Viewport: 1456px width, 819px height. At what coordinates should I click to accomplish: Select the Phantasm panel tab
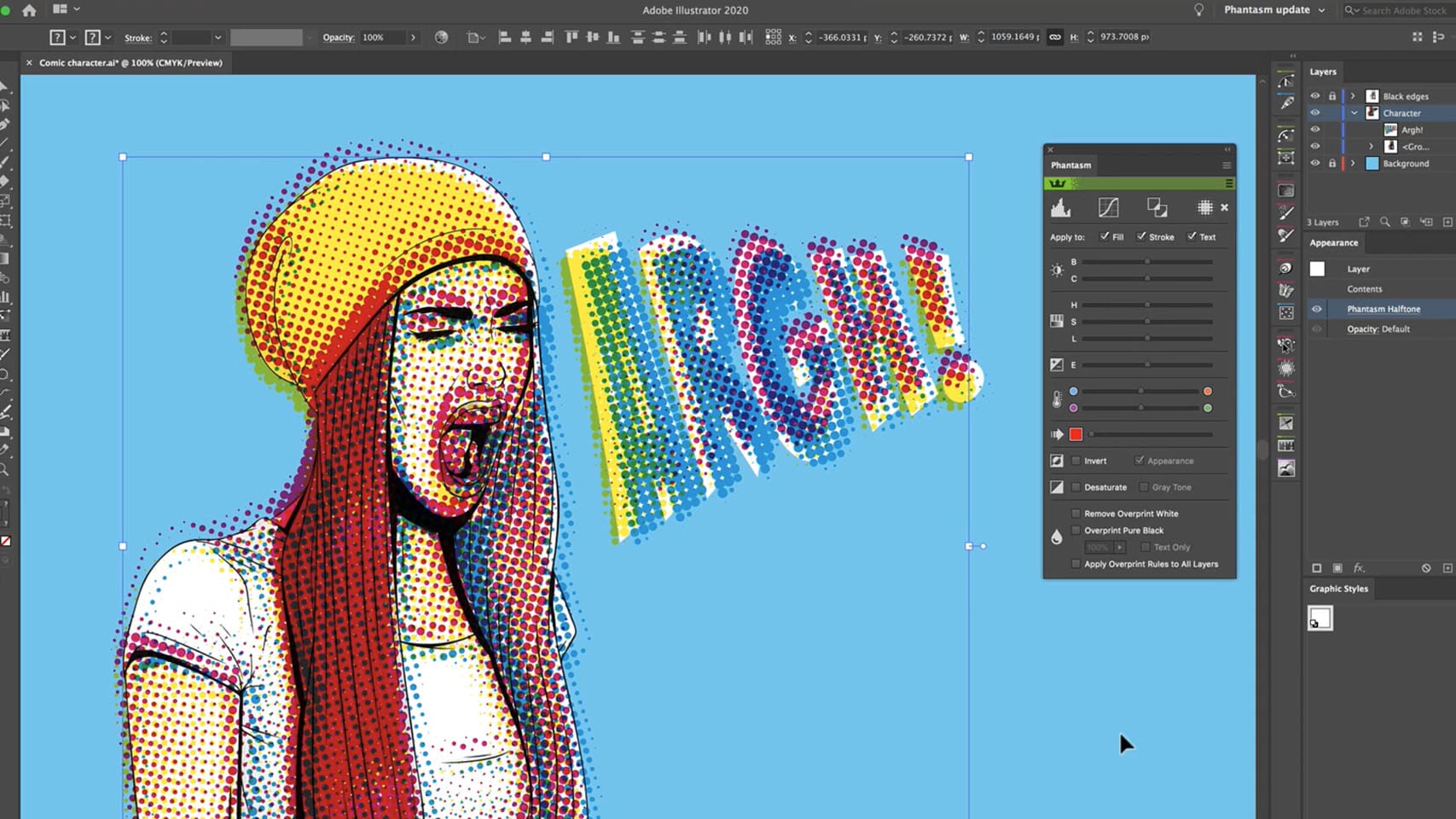pyautogui.click(x=1070, y=166)
